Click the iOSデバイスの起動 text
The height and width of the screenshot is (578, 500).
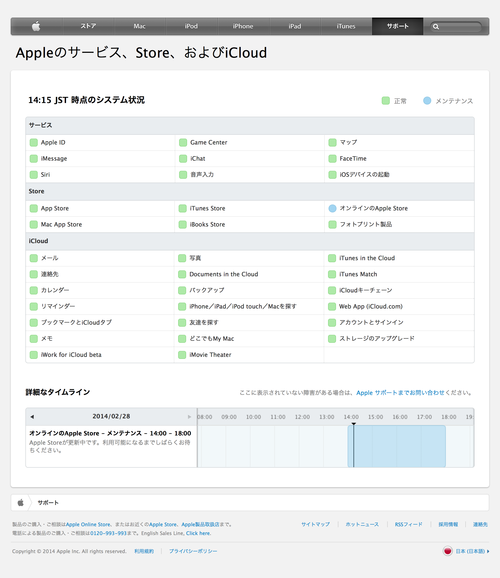364,174
